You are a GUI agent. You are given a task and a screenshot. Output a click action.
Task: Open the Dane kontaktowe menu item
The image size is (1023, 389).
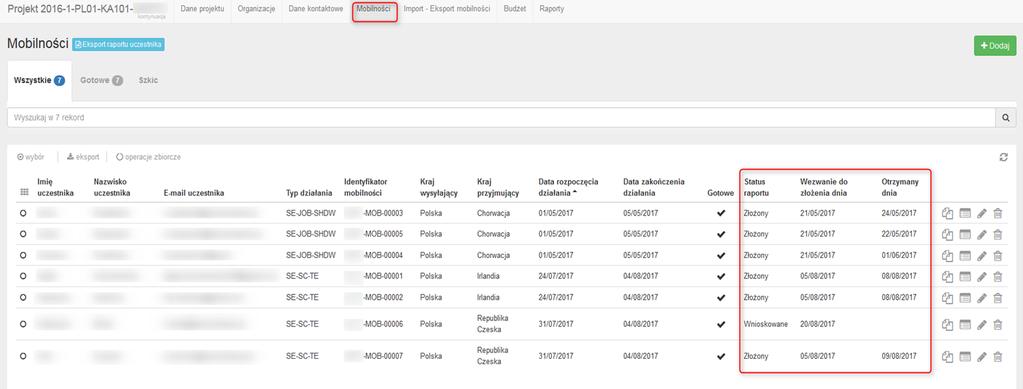click(x=316, y=10)
